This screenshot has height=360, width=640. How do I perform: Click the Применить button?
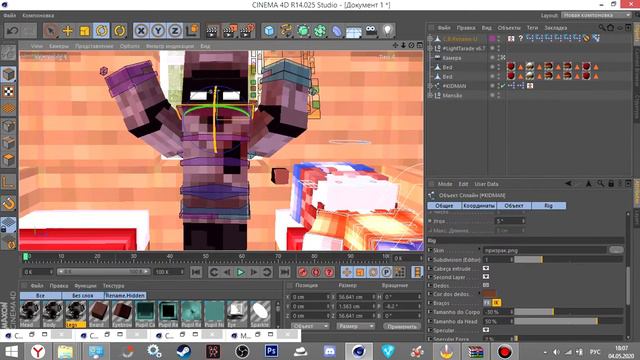tap(402, 326)
